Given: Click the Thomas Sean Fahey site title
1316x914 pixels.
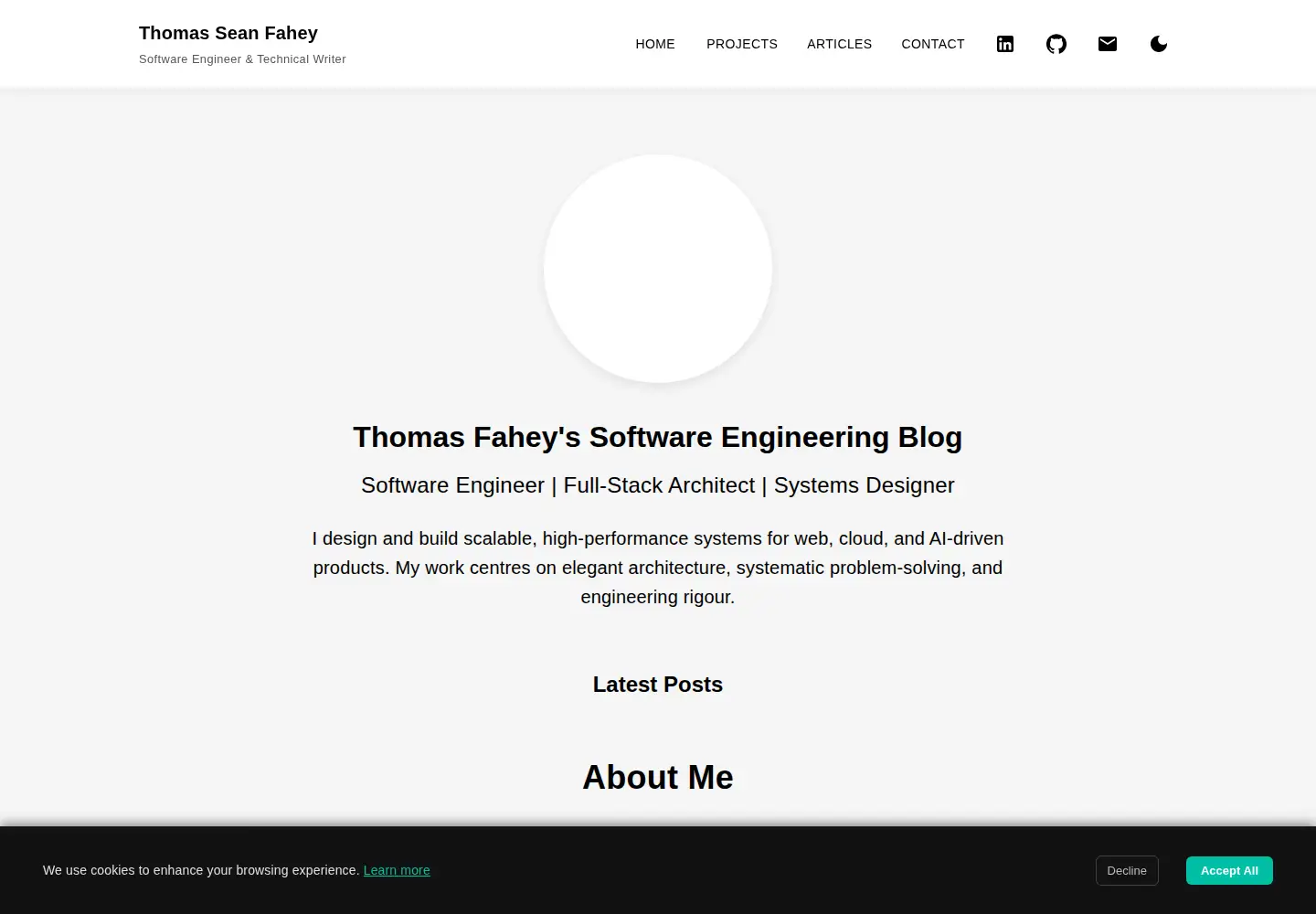Looking at the screenshot, I should [x=228, y=33].
